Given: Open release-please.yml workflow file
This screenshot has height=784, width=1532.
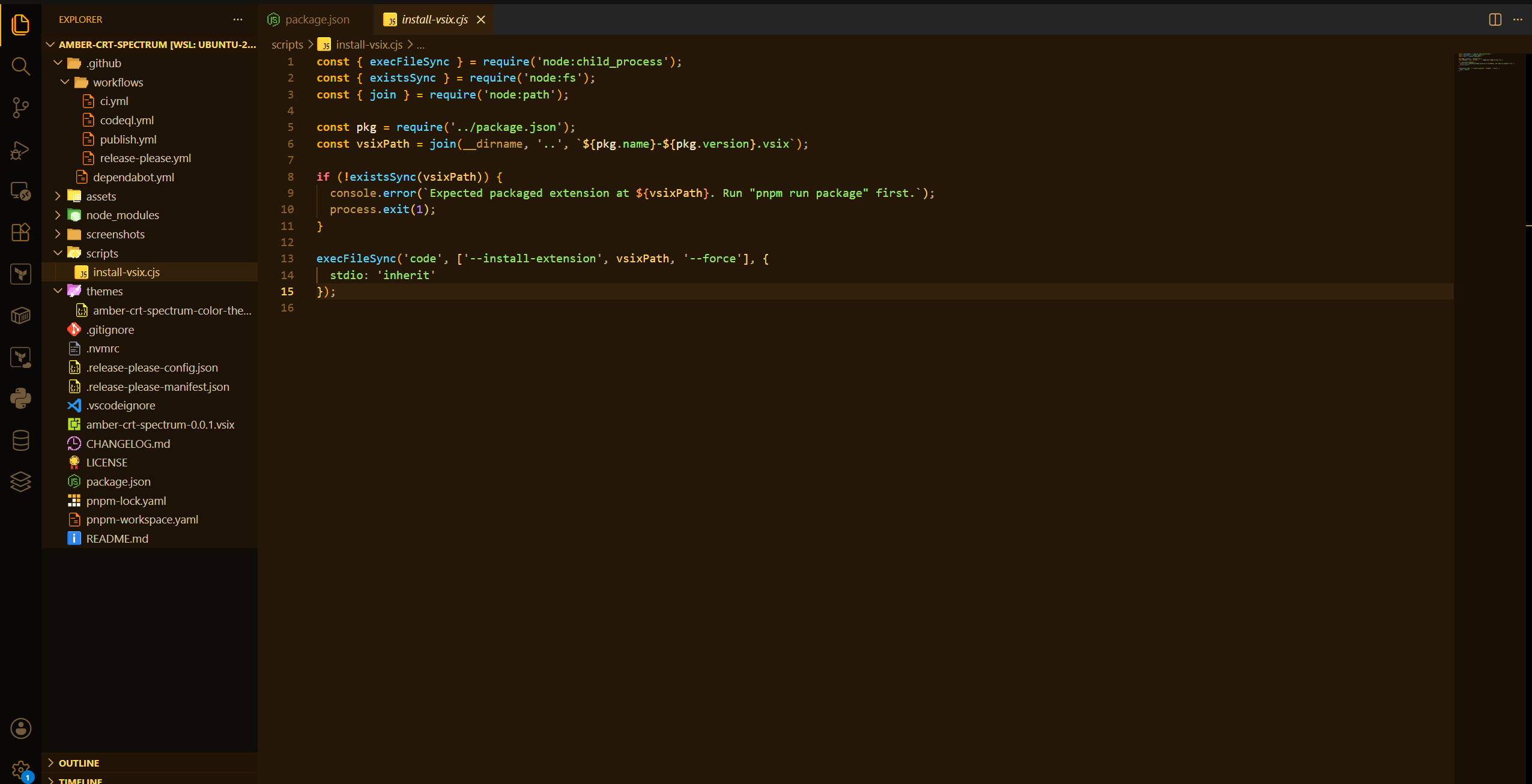Looking at the screenshot, I should point(150,158).
